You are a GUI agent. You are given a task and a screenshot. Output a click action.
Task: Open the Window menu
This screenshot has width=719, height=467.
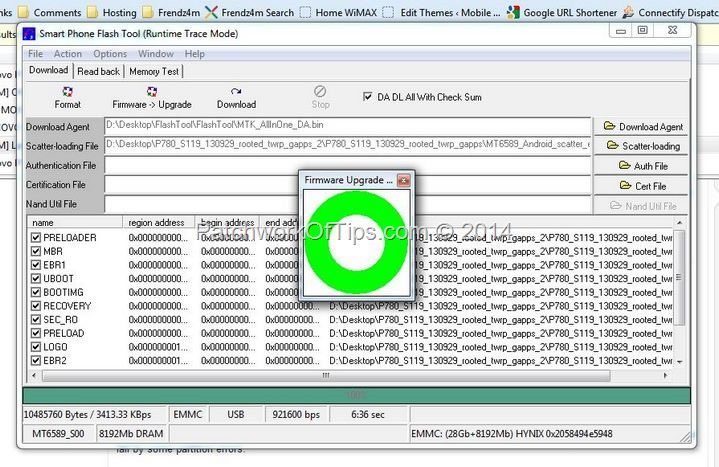click(x=156, y=54)
